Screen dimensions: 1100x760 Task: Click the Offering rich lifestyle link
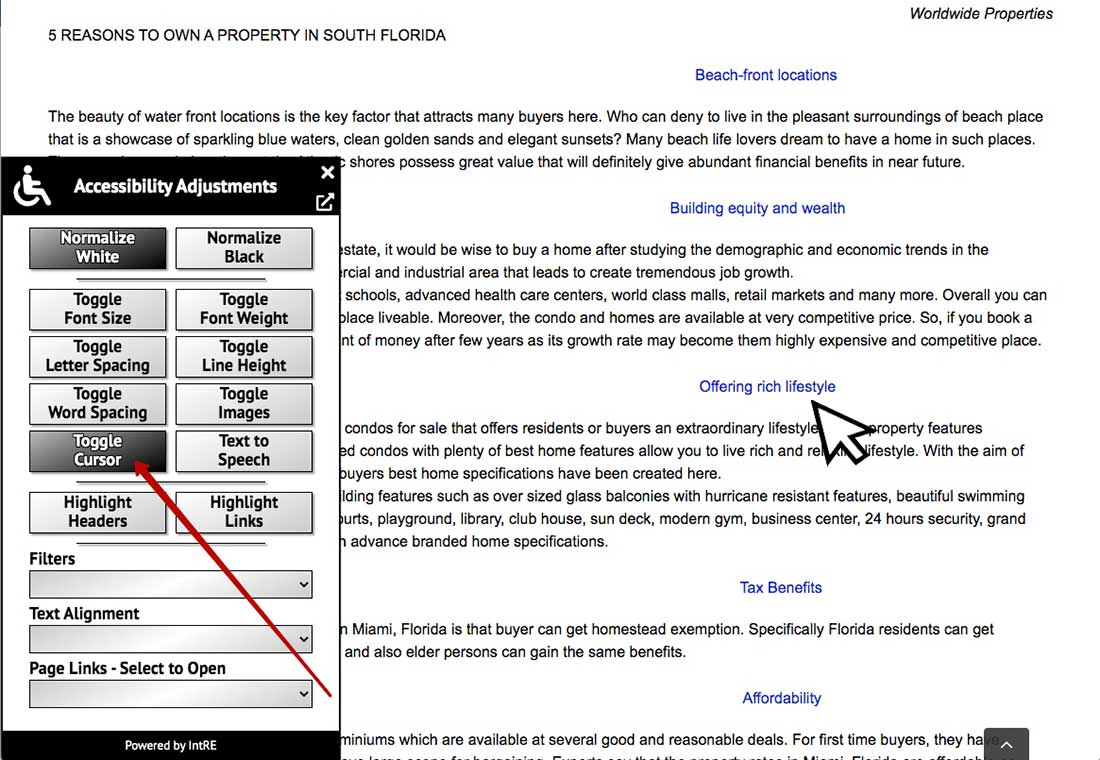(x=767, y=387)
